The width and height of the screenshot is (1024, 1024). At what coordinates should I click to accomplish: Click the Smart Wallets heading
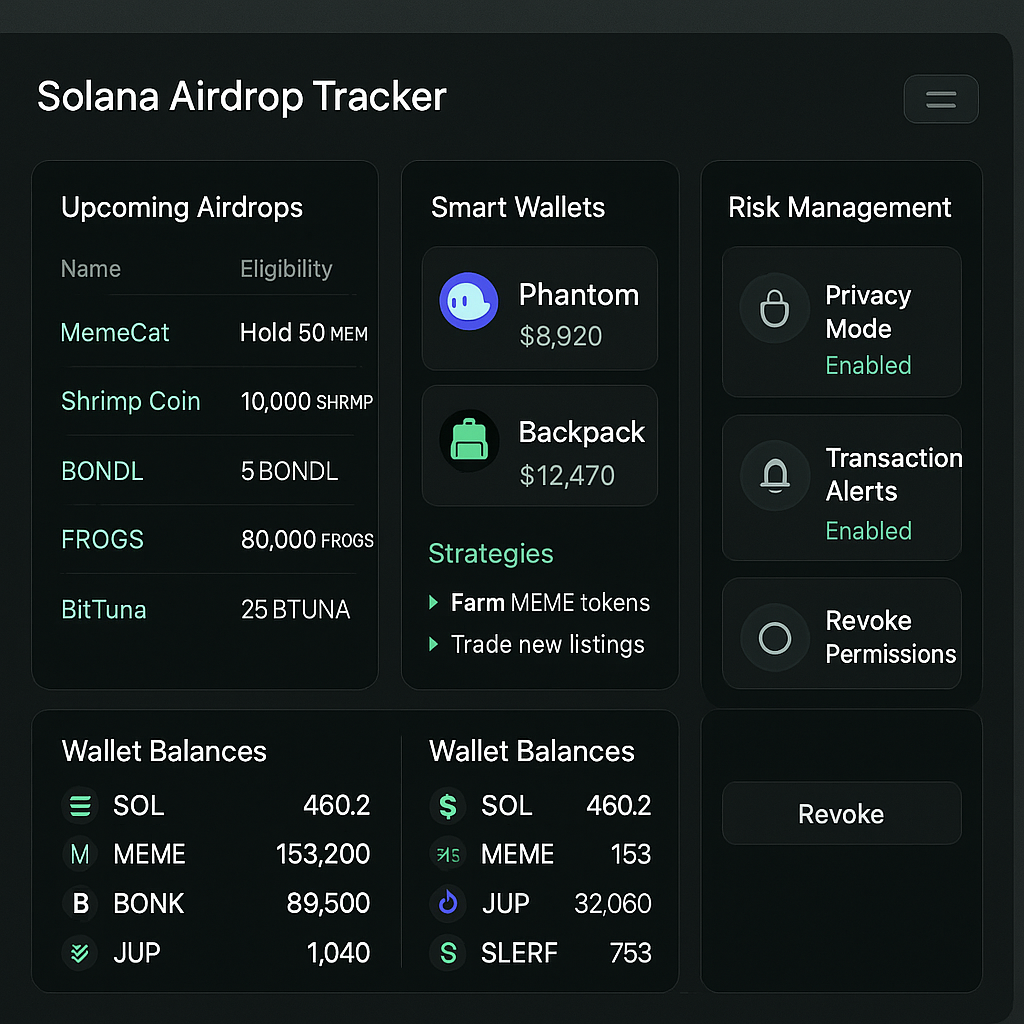518,207
